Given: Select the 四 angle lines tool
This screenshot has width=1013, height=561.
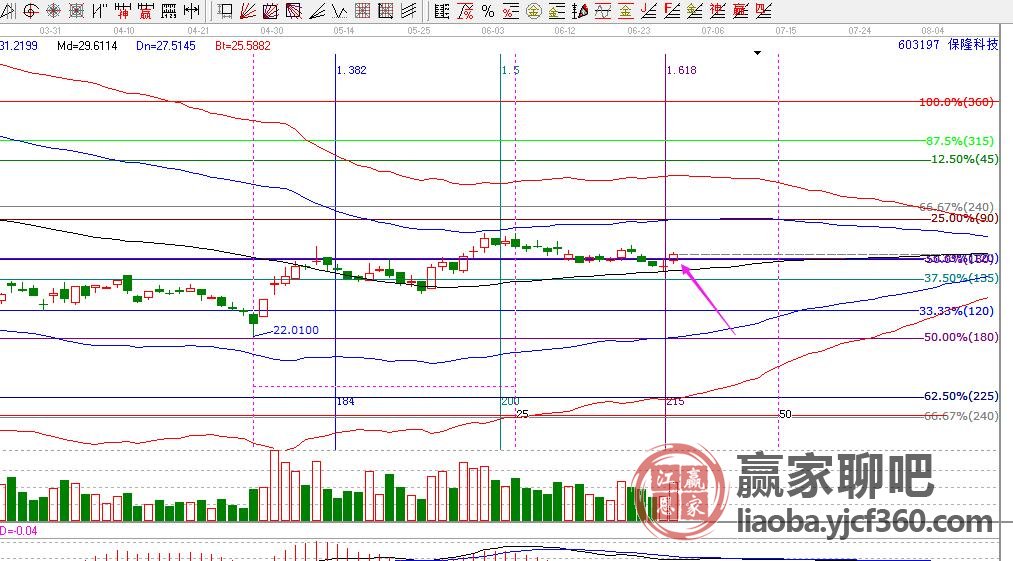Looking at the screenshot, I should (x=763, y=10).
